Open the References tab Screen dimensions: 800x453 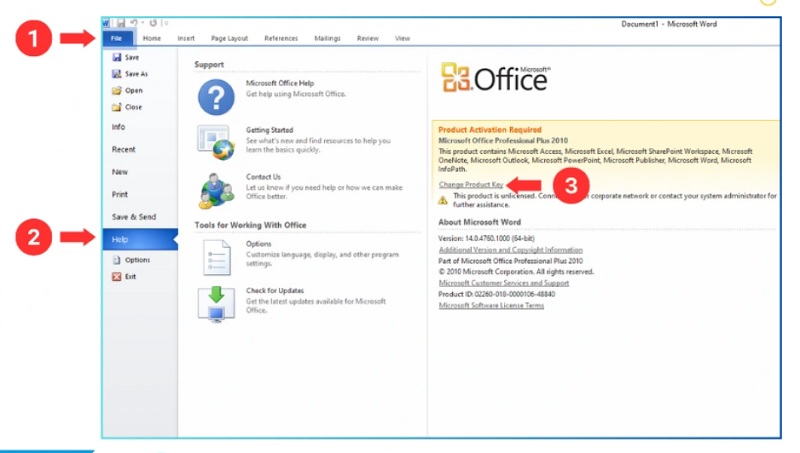[x=281, y=38]
